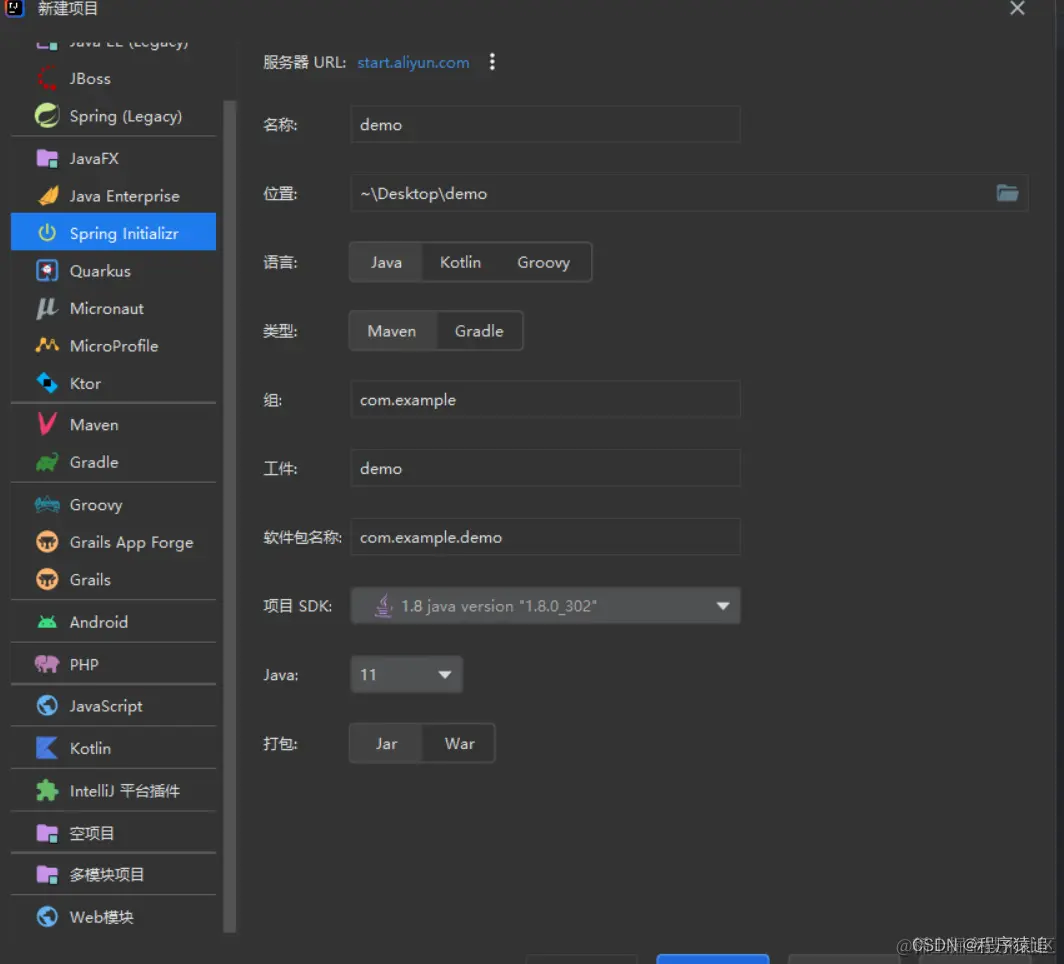Click the 工件 field containing demo
This screenshot has width=1064, height=964.
[545, 468]
